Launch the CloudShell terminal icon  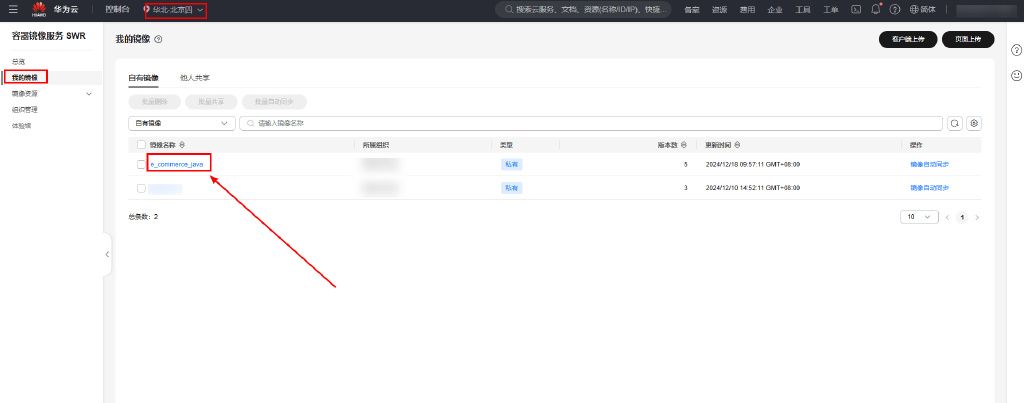[856, 10]
